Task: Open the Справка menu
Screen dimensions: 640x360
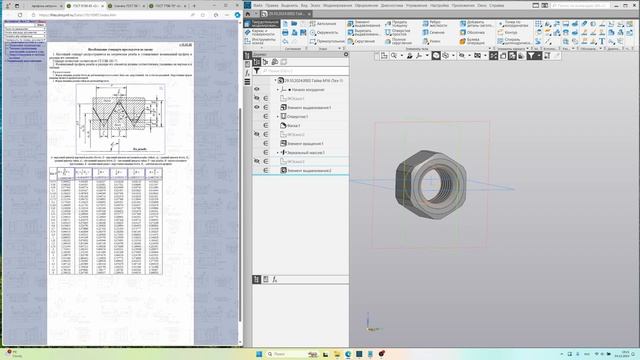Action: (496, 6)
